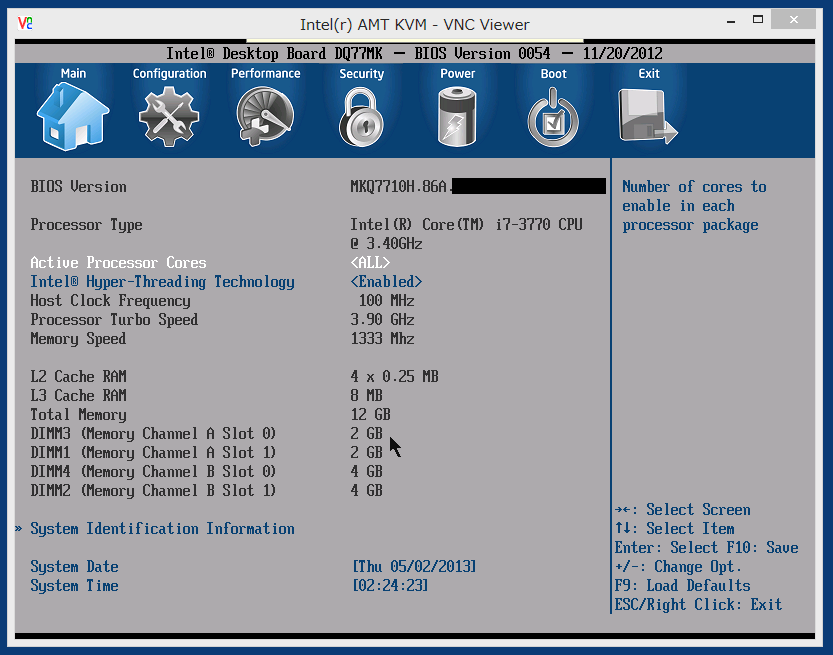Screen dimensions: 833x655
Task: Click the 8 MB cache value
Action: pos(367,396)
